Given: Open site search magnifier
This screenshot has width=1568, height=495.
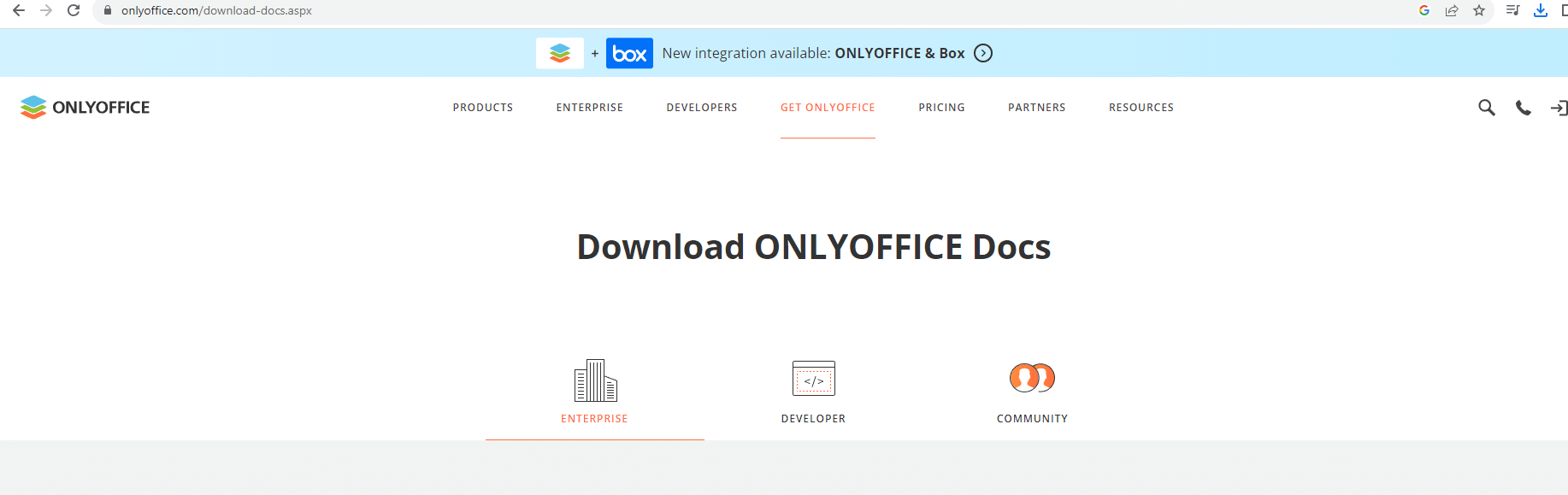Looking at the screenshot, I should tap(1487, 108).
